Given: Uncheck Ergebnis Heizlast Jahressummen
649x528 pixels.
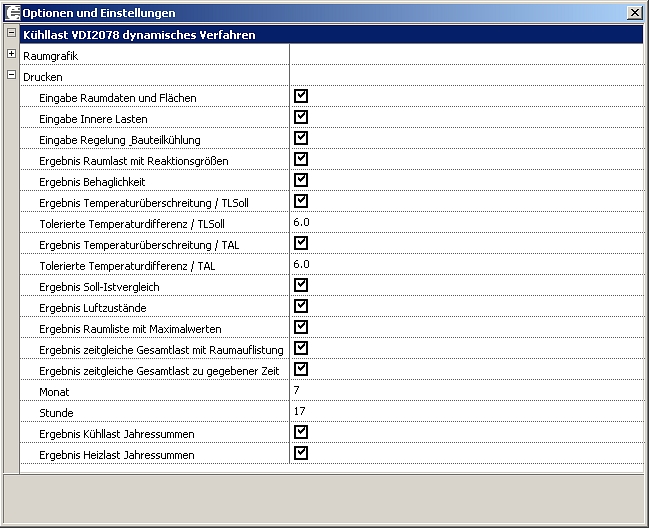Looking at the screenshot, I should pyautogui.click(x=301, y=453).
